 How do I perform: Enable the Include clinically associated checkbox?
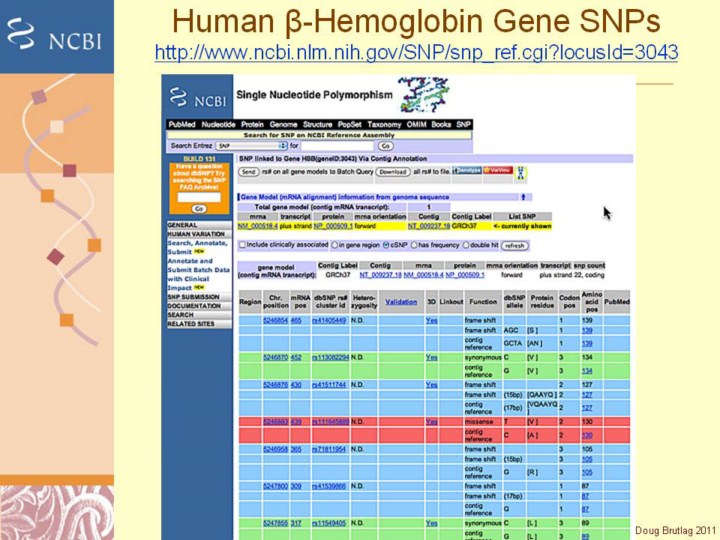pyautogui.click(x=241, y=244)
